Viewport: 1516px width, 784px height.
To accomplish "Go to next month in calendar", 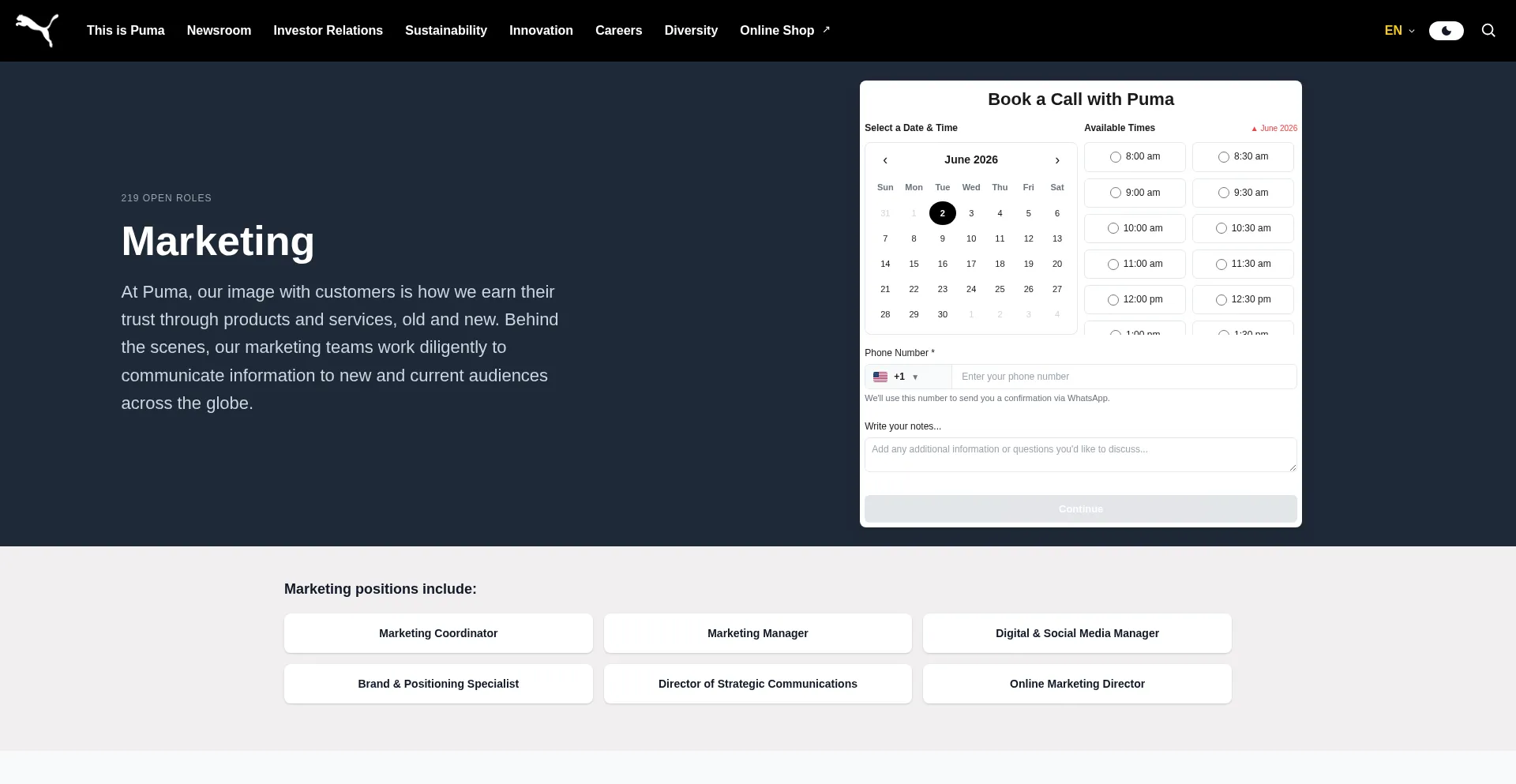I will point(1057,160).
